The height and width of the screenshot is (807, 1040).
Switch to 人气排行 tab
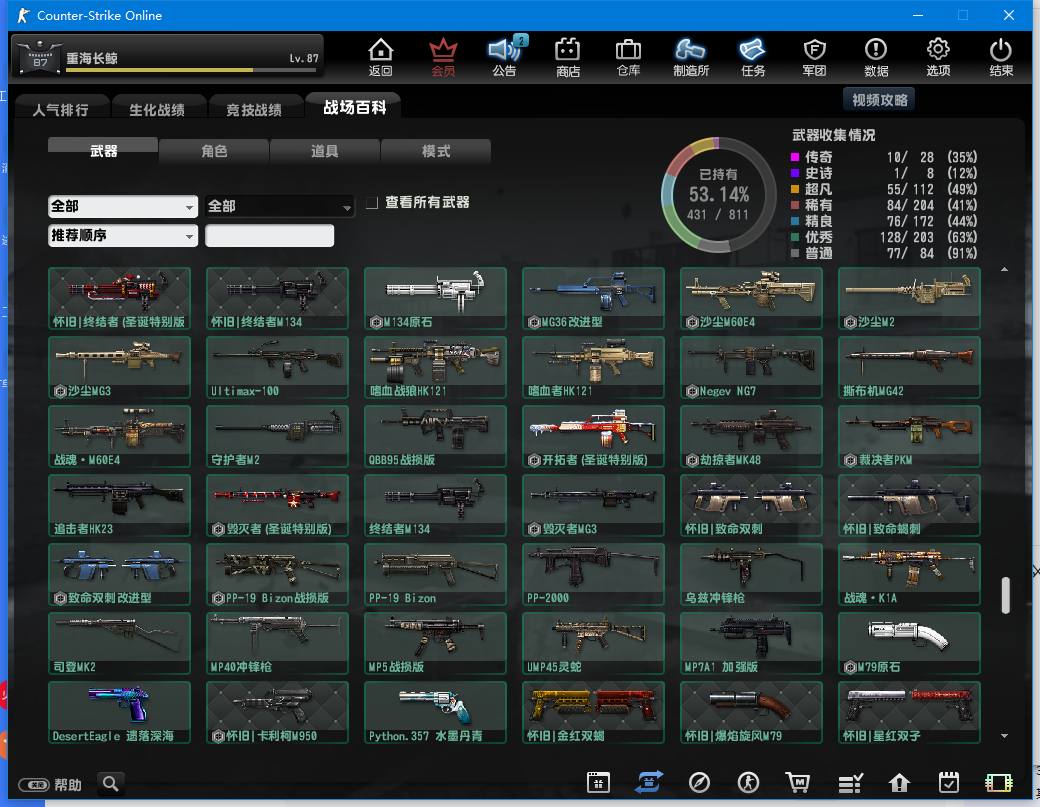click(60, 109)
